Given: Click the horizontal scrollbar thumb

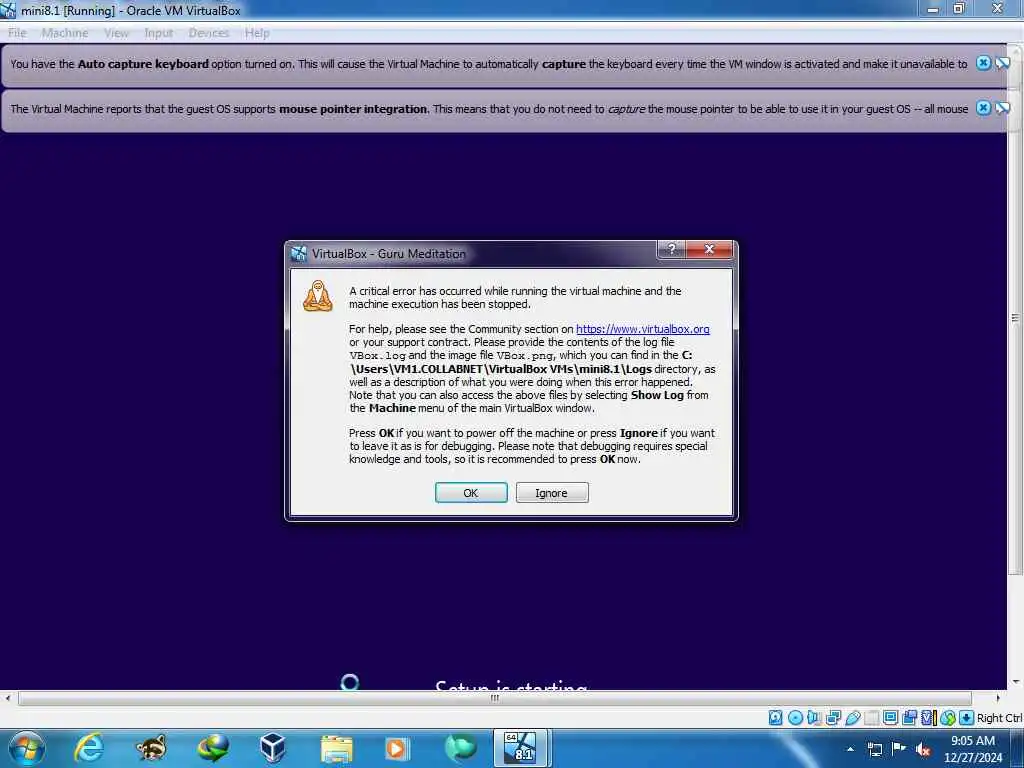Looking at the screenshot, I should pos(494,698).
